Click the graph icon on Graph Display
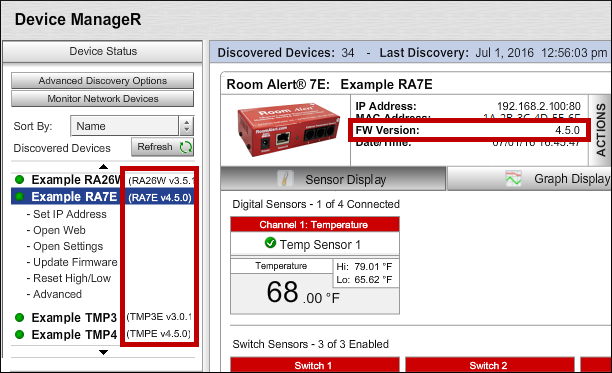This screenshot has height=373, width=612. [513, 178]
